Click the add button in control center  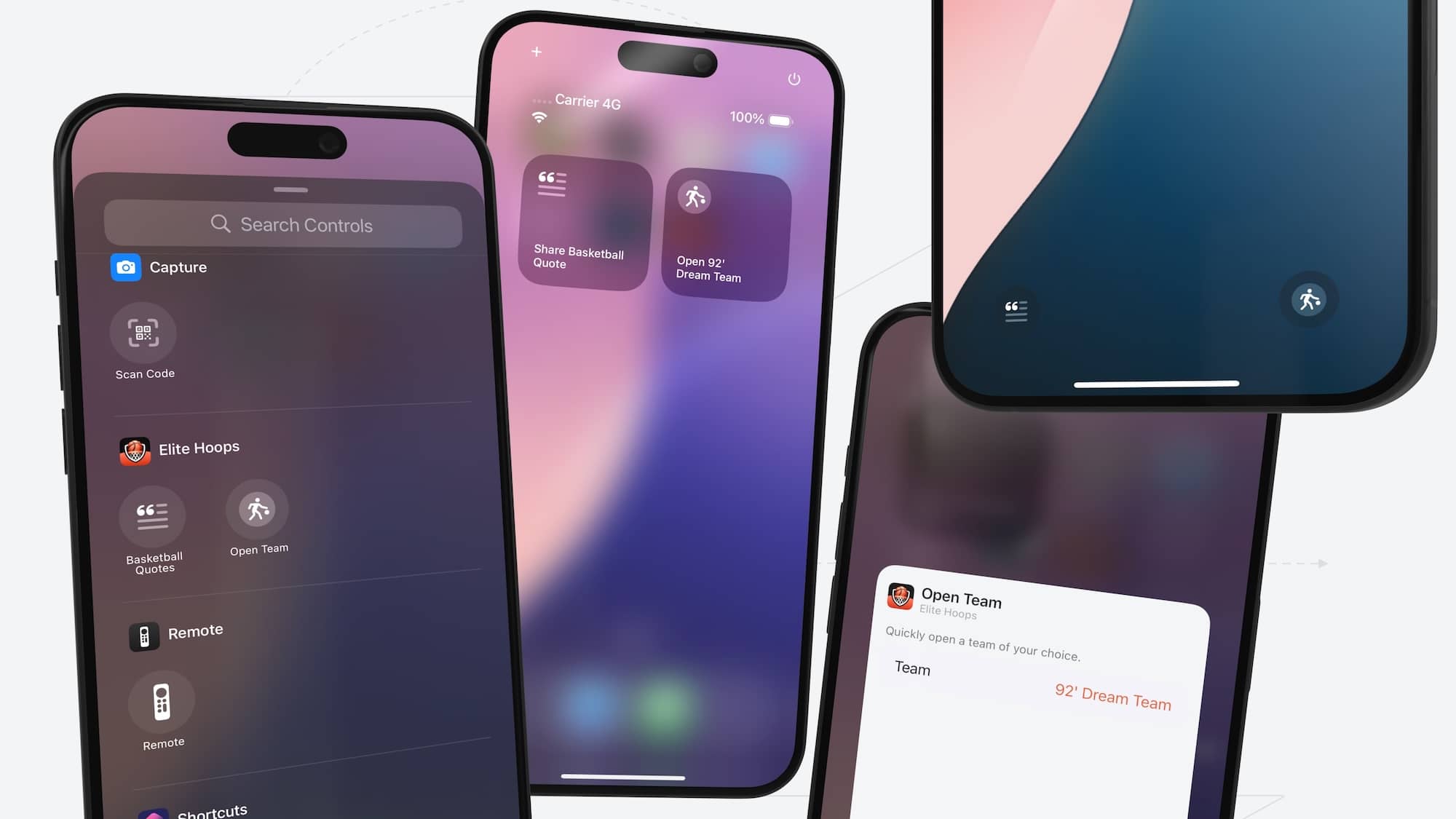(537, 51)
